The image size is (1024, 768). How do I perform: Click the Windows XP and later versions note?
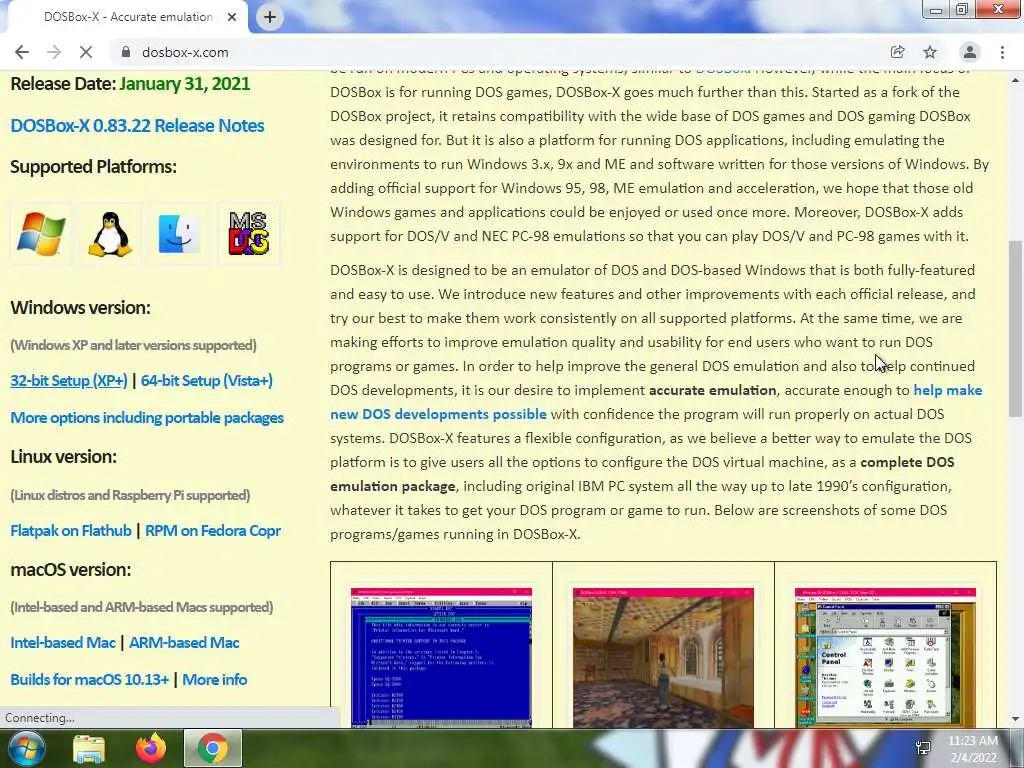coord(133,345)
